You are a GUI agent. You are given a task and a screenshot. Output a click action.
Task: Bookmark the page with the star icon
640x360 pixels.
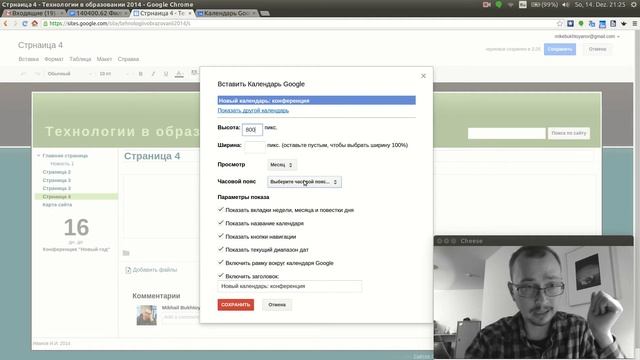pyautogui.click(x=560, y=24)
